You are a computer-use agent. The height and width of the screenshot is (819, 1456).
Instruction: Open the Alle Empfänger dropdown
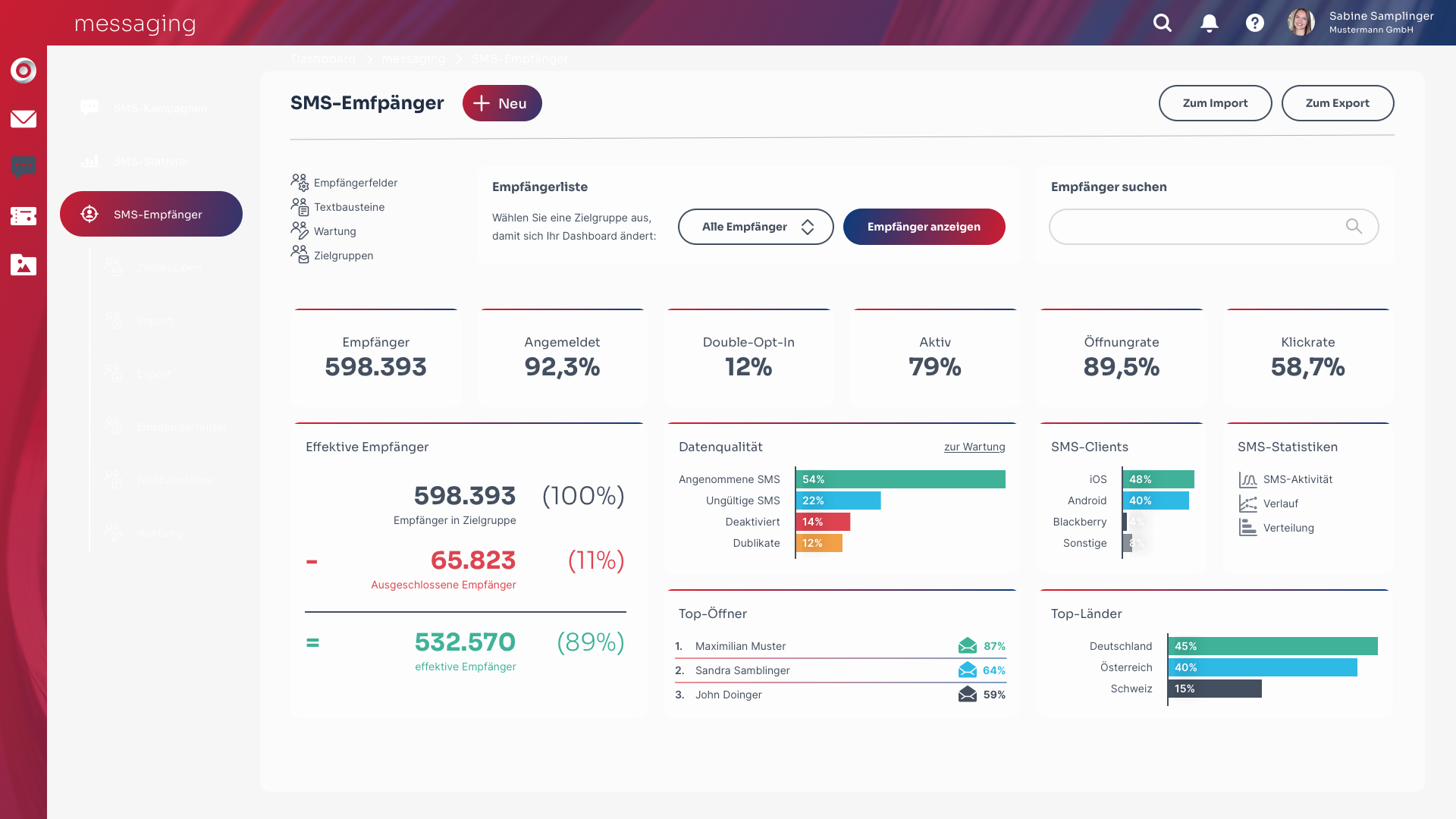tap(755, 227)
